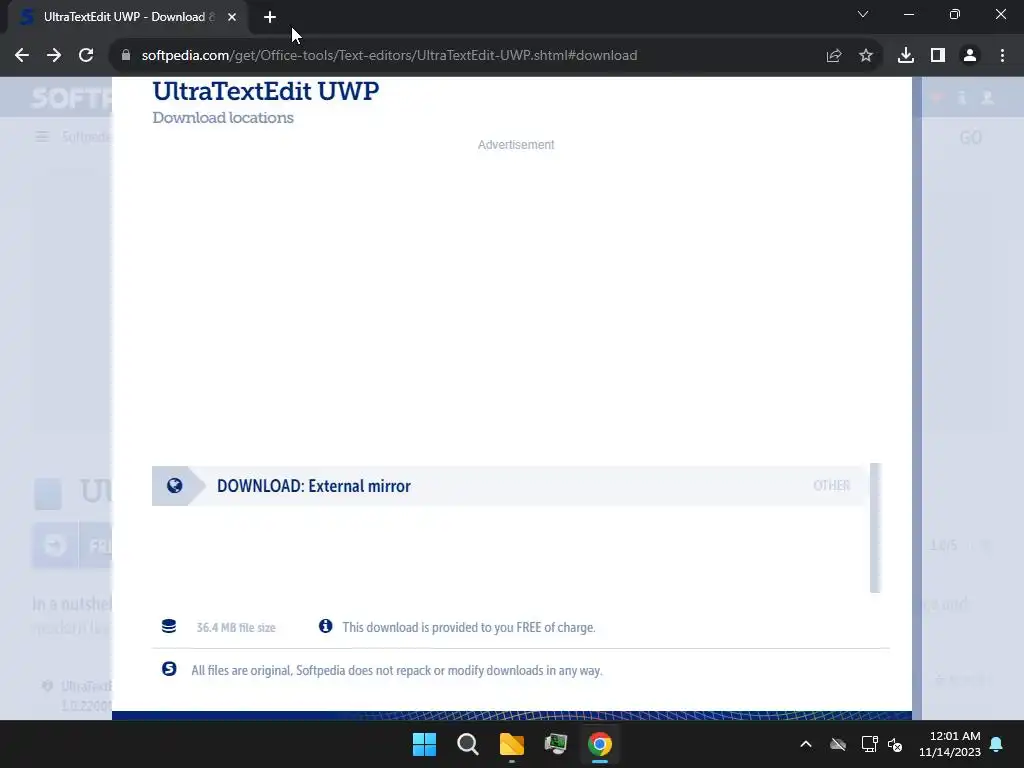Click DOWNLOAD: External mirror link
The image size is (1024, 768).
[x=313, y=486]
